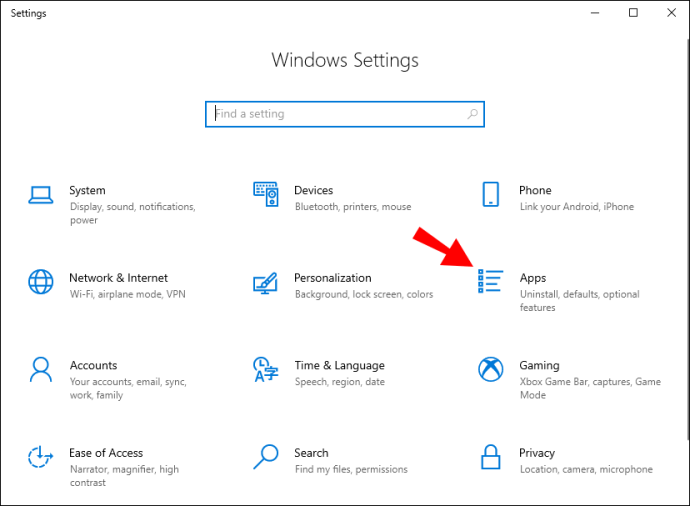Select the Accounts person icon
This screenshot has width=690, height=506.
(x=41, y=370)
